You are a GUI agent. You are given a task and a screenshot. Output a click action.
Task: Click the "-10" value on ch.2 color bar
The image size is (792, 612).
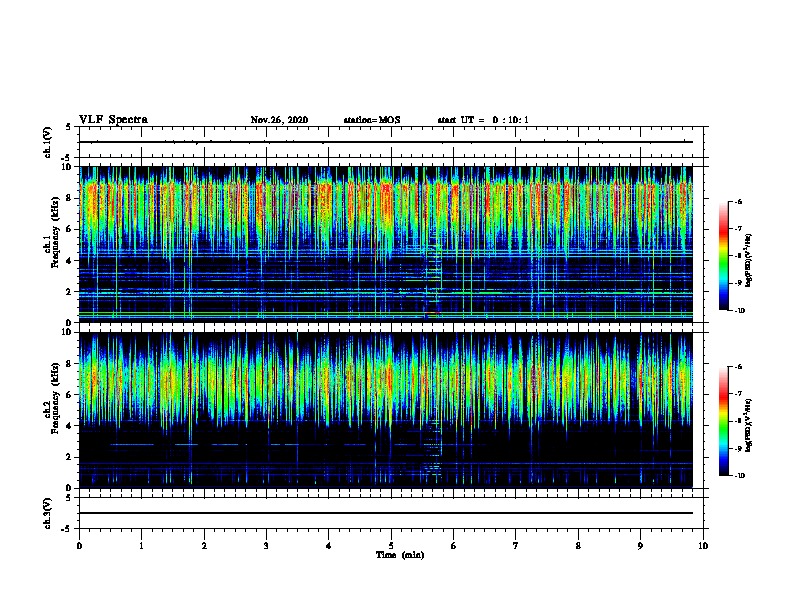pyautogui.click(x=739, y=476)
